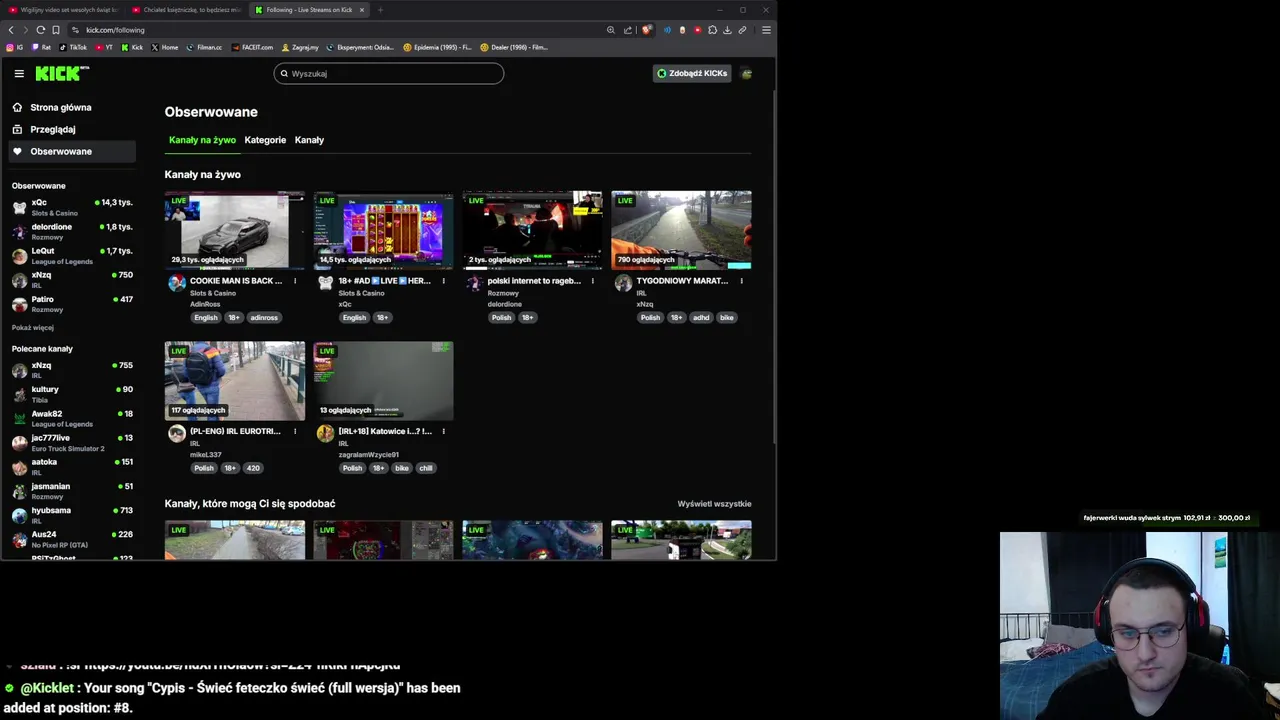This screenshot has width=1280, height=720.
Task: Click the 420 tag chip
Action: 253,468
